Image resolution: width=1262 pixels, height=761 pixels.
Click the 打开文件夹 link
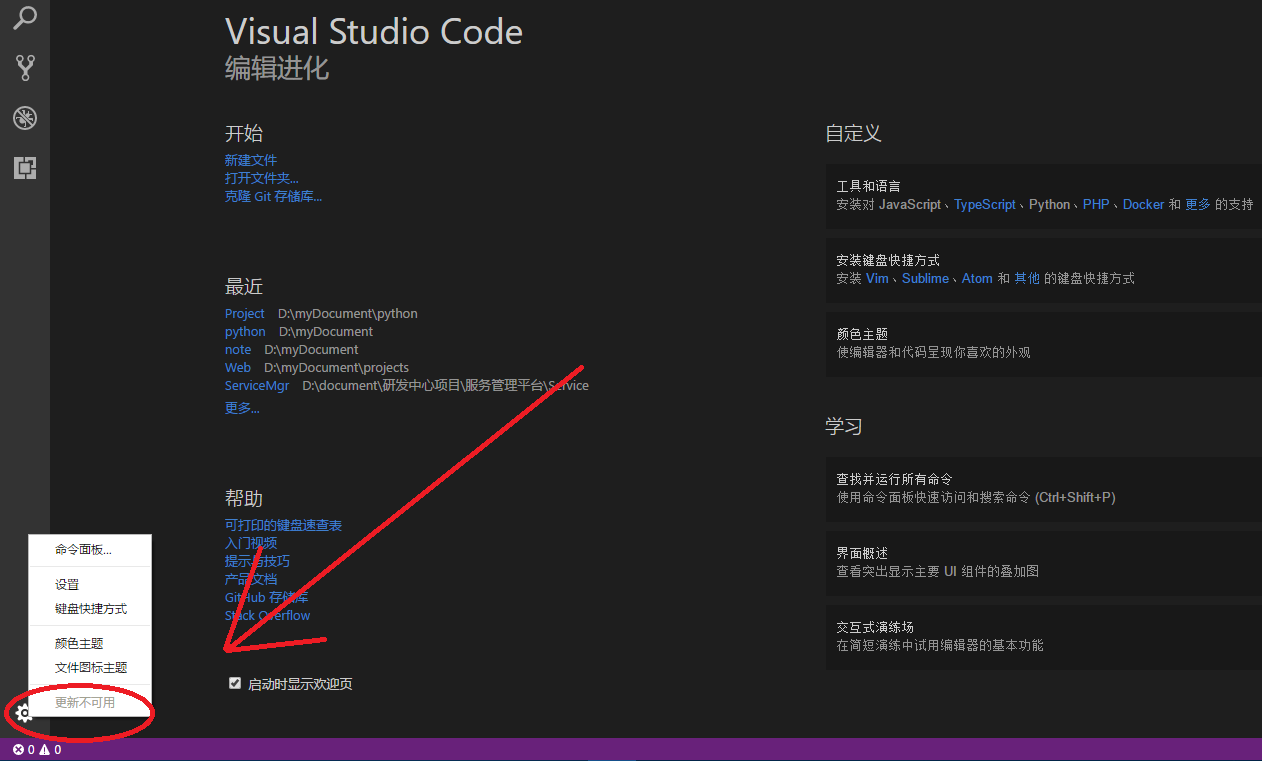click(260, 178)
